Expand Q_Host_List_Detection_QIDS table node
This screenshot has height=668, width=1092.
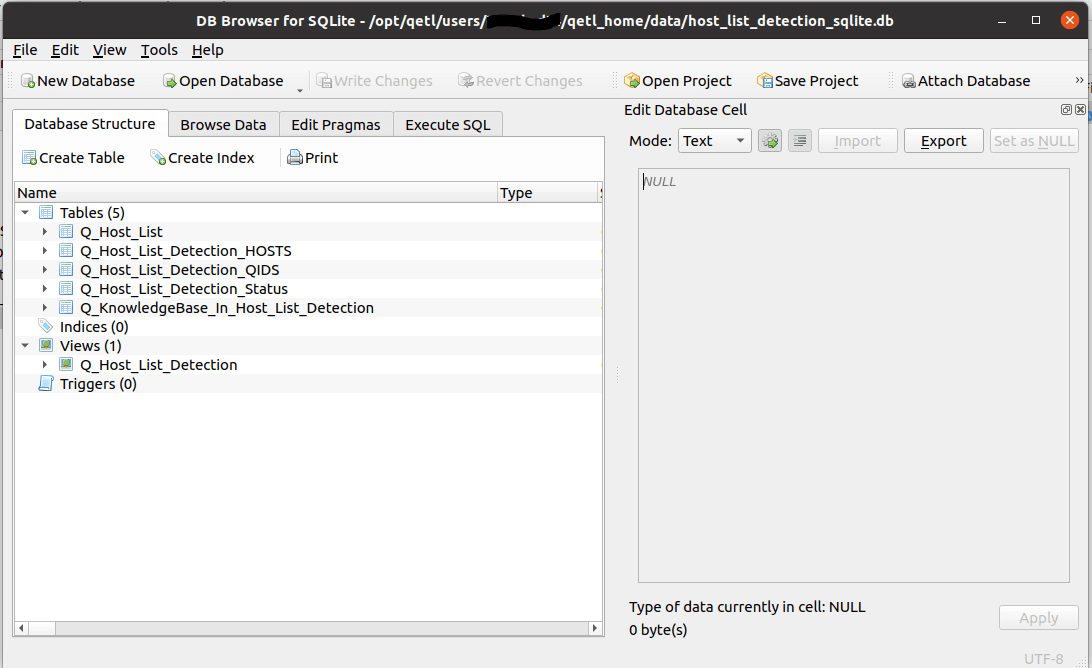45,270
